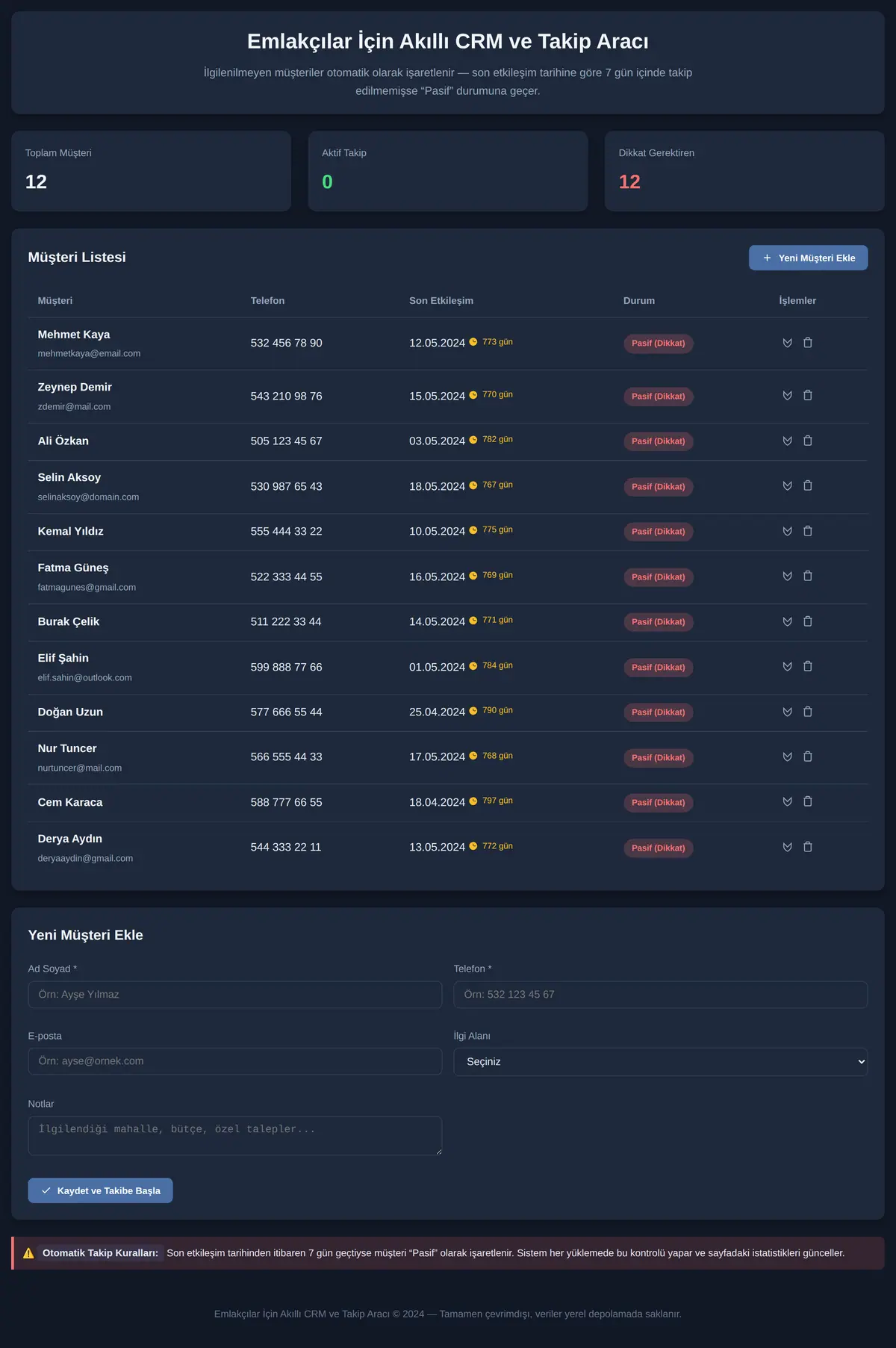The image size is (896, 1348).
Task: Click email mehmetkaya@email.com
Action: 89,353
